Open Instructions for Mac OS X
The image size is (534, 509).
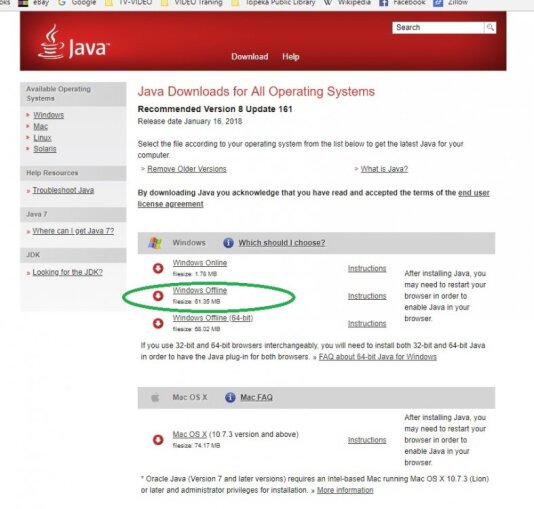pos(367,440)
